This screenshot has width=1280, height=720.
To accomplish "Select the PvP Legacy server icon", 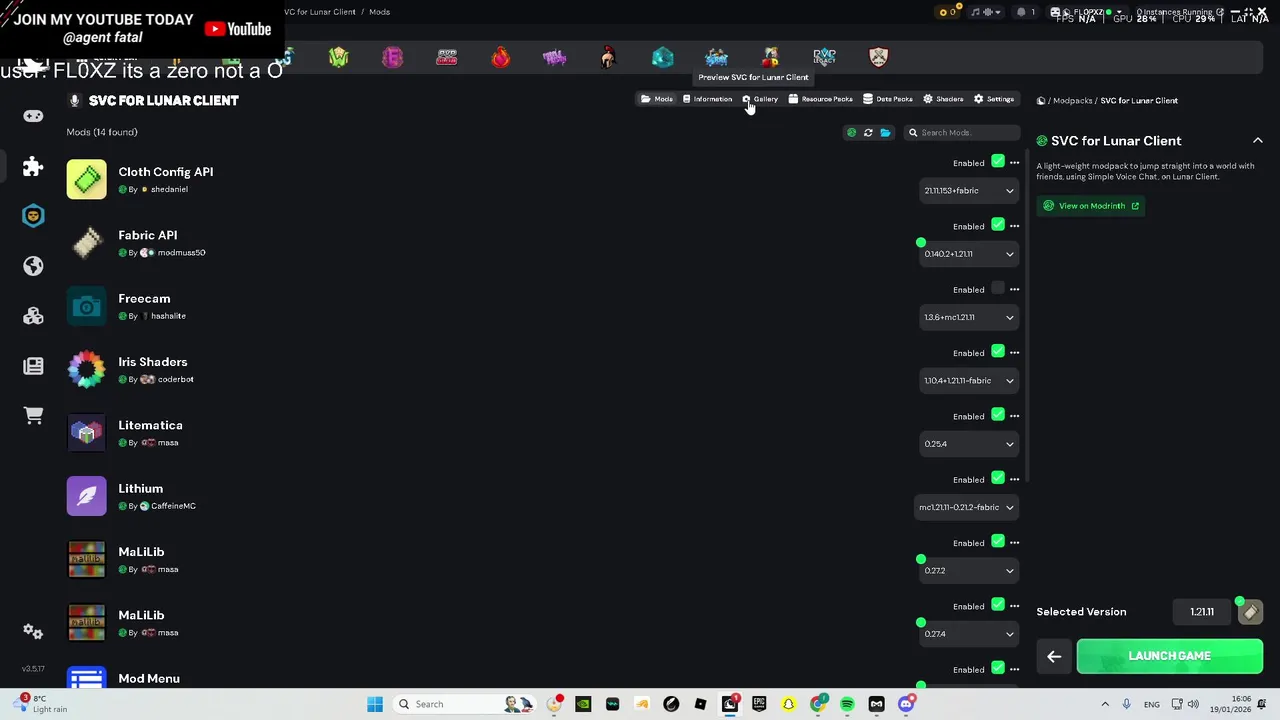I will coord(824,57).
